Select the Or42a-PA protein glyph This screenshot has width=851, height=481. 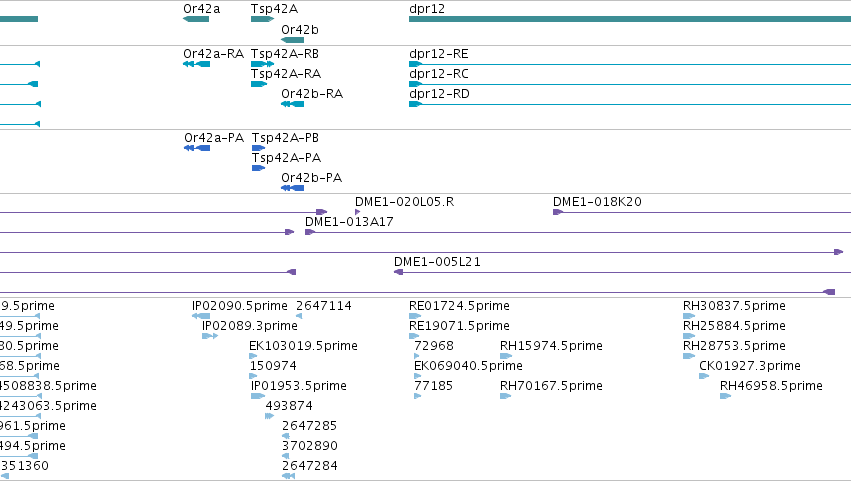pos(197,148)
